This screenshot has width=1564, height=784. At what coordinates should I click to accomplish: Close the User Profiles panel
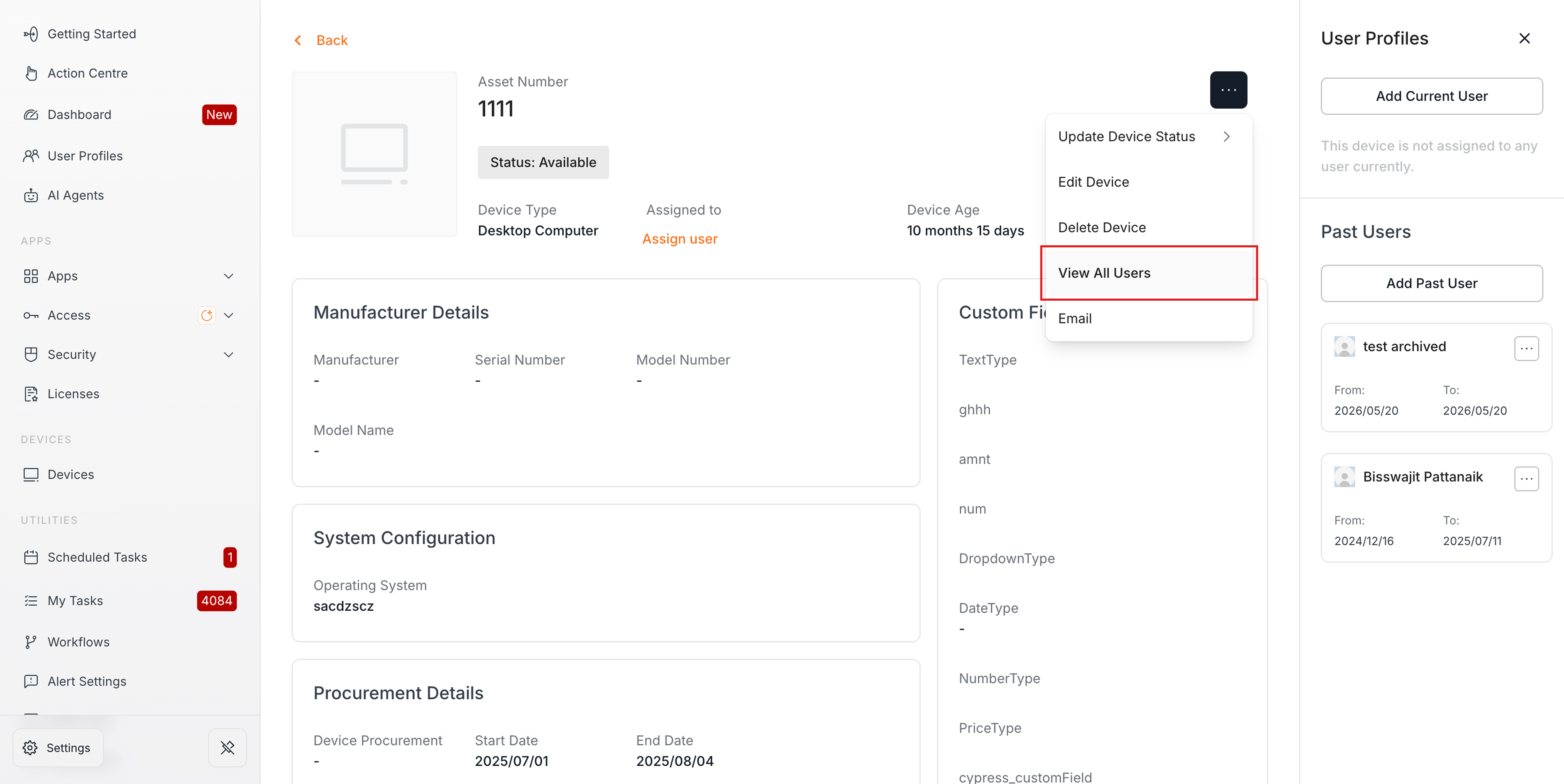coord(1524,39)
